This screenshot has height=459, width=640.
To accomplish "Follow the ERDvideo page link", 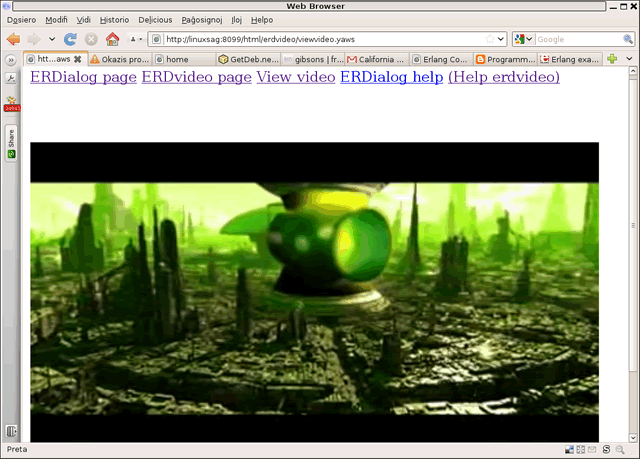I will coord(196,77).
